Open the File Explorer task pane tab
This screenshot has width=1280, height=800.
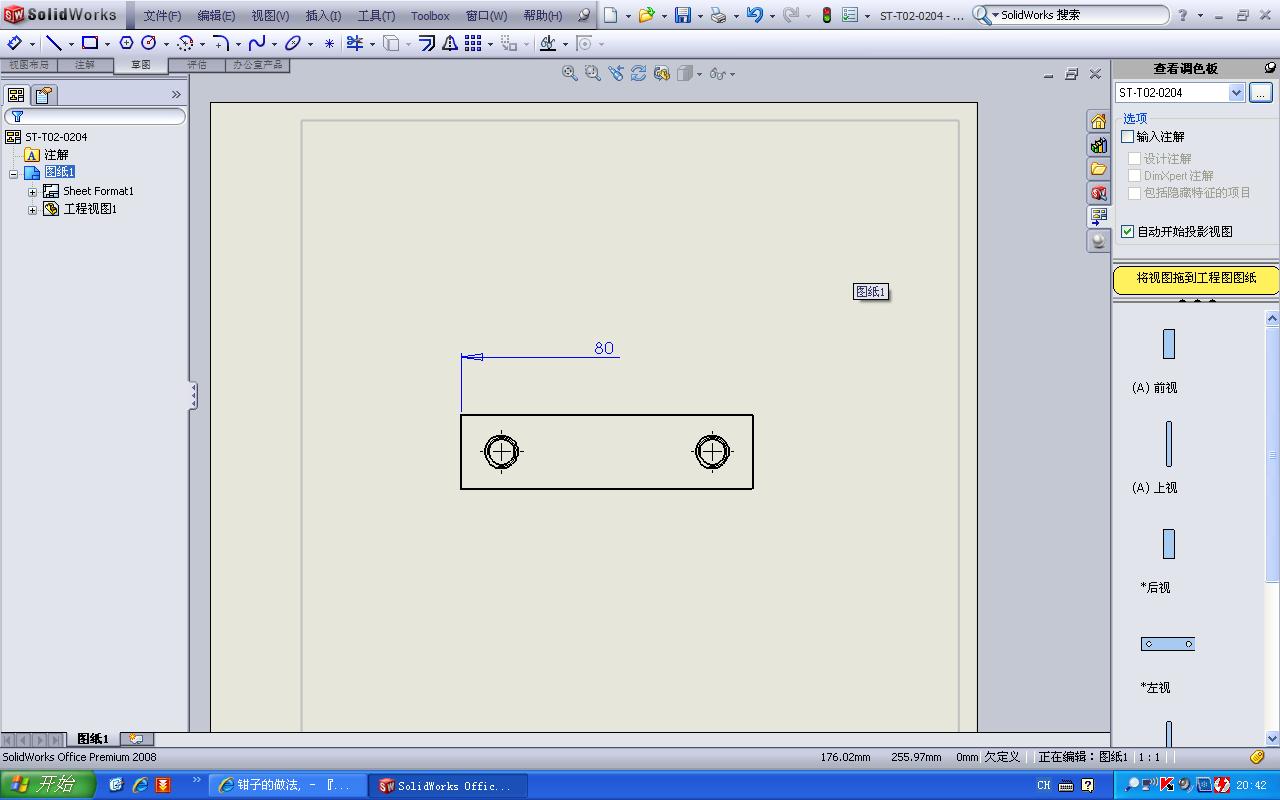1099,169
